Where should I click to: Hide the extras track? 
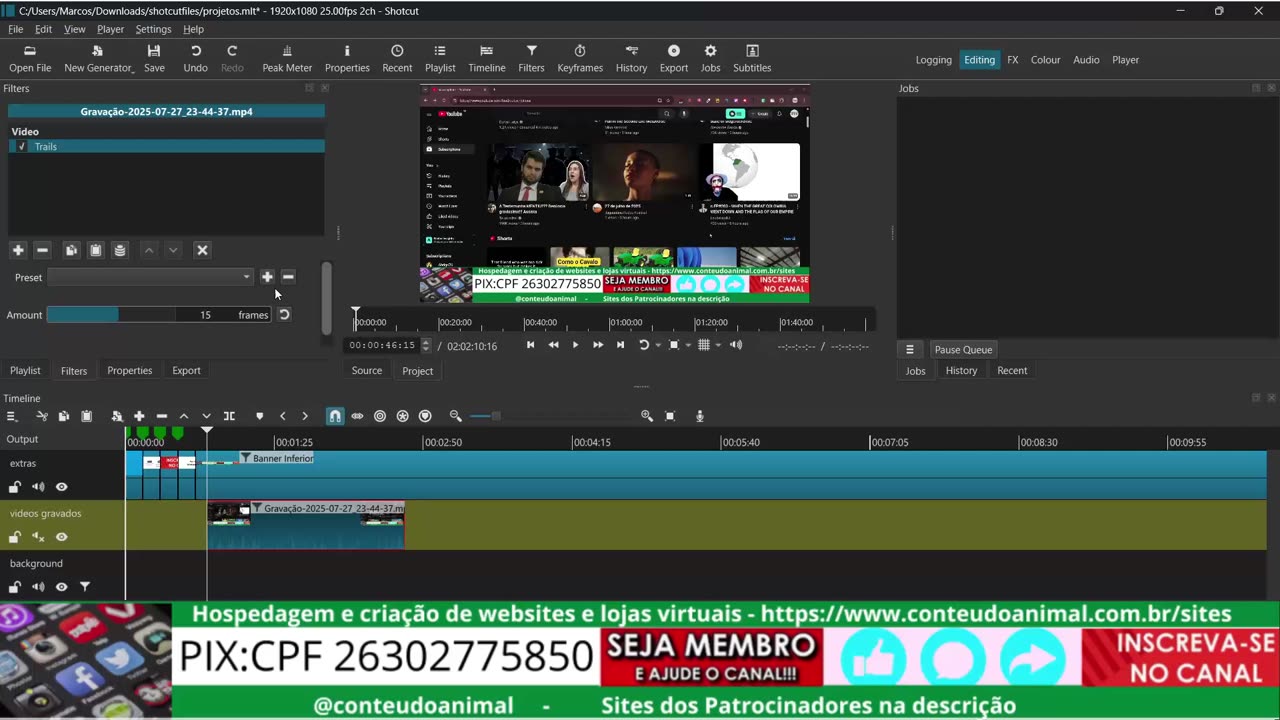(61, 487)
